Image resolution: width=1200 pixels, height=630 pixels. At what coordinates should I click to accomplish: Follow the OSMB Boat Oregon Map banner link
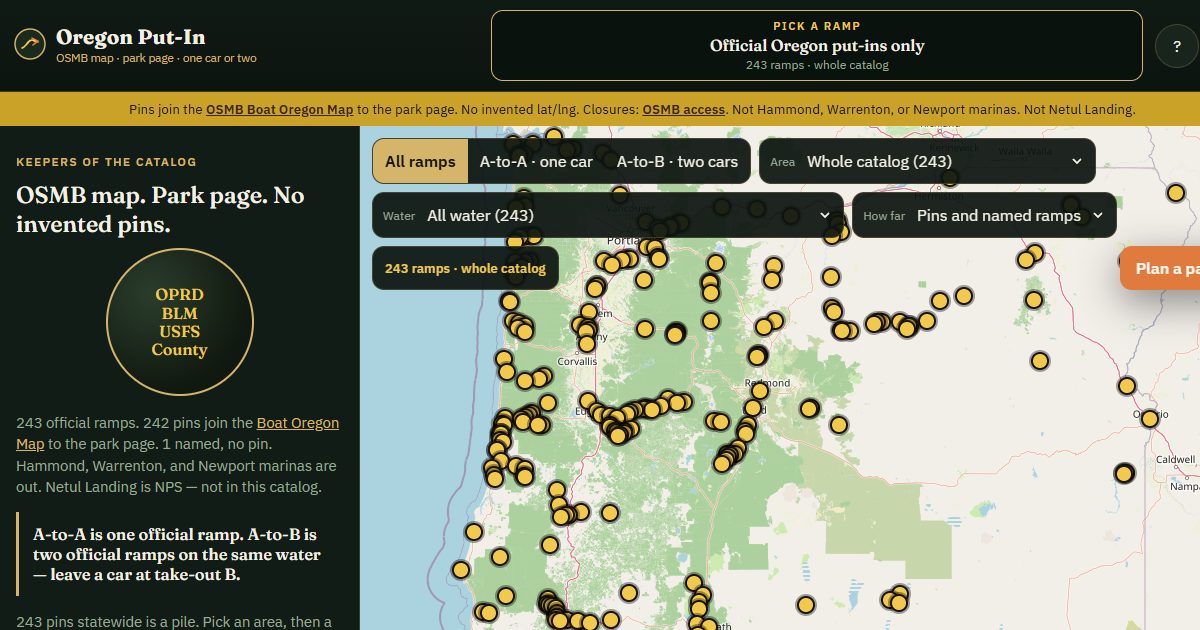279,109
